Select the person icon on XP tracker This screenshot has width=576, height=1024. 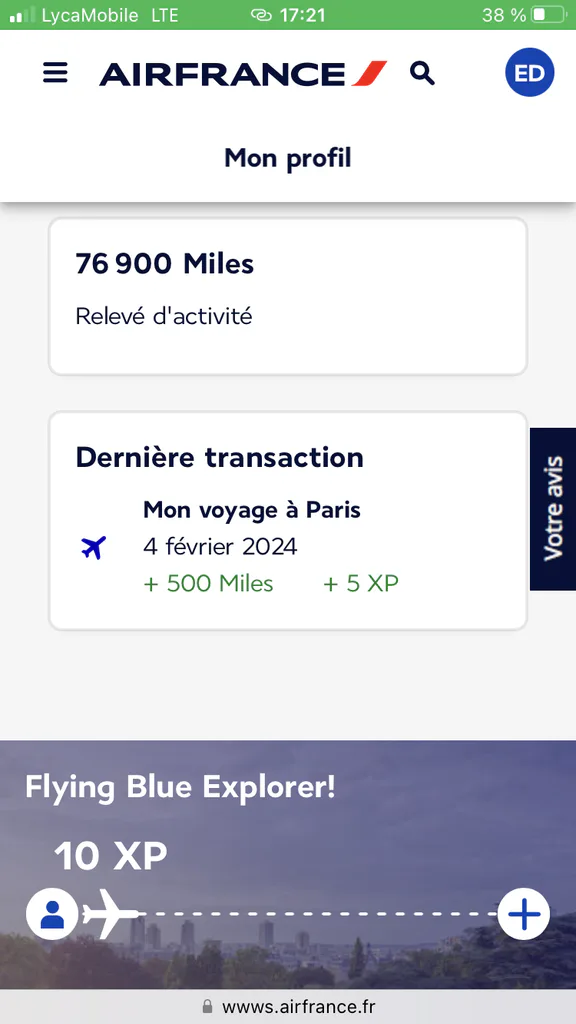point(52,914)
